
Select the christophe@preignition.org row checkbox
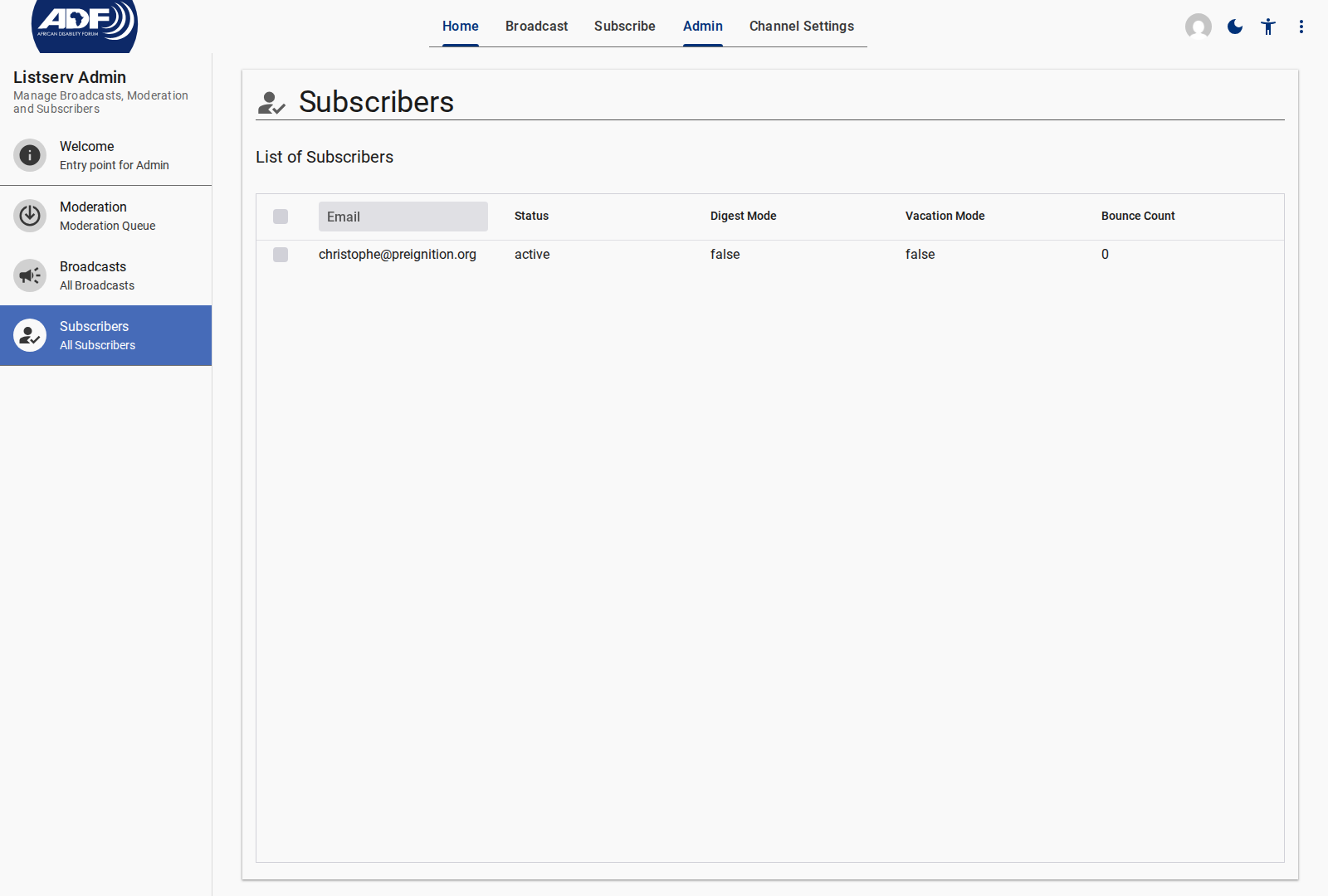[x=281, y=255]
